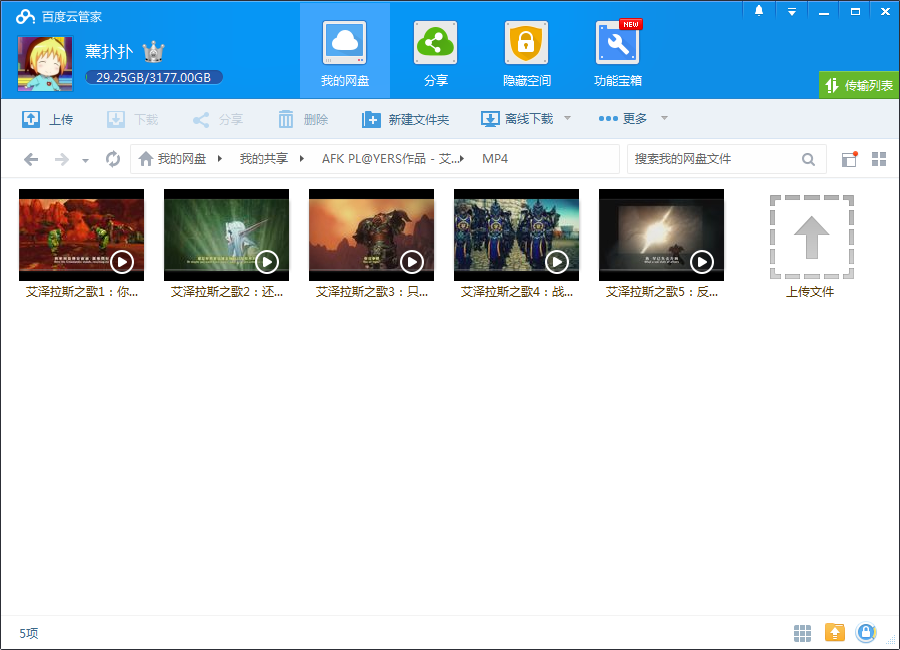
Task: Switch to large icon grid view top right
Action: pyautogui.click(x=878, y=158)
